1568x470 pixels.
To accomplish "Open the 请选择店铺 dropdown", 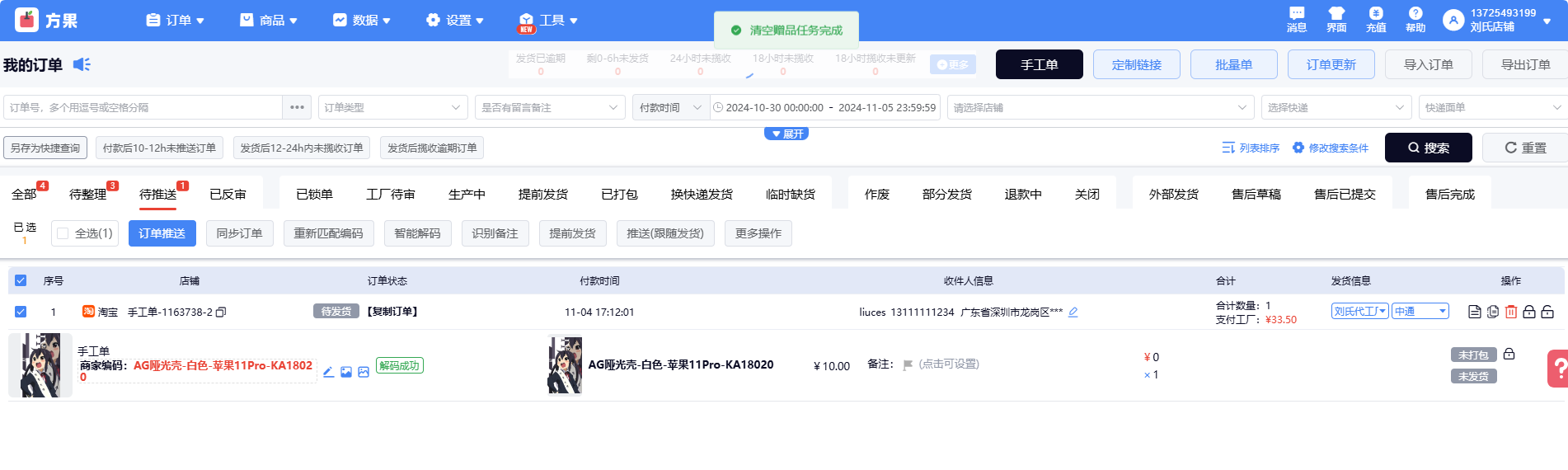I will tap(1101, 107).
